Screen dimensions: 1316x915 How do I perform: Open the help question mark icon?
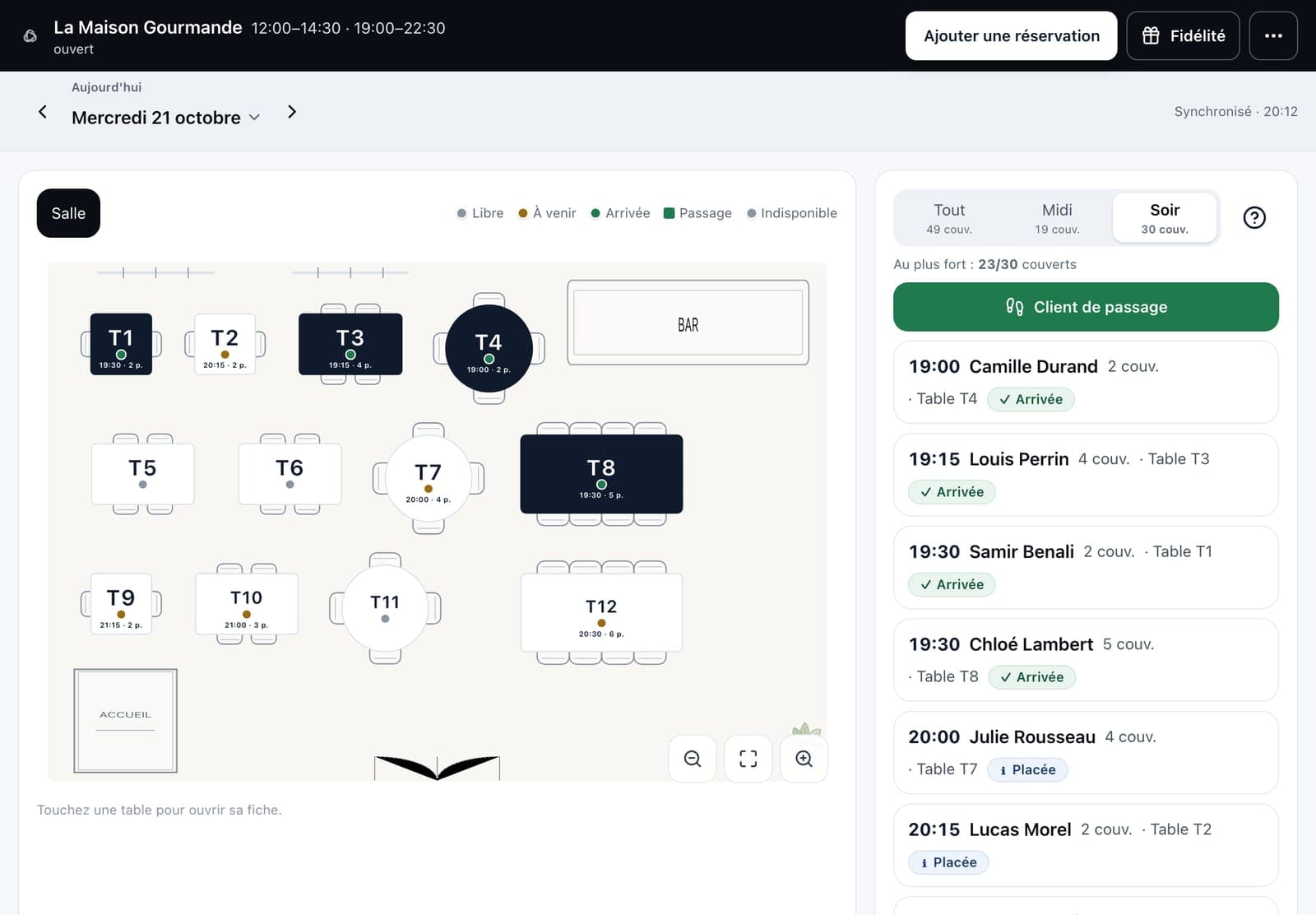1254,217
